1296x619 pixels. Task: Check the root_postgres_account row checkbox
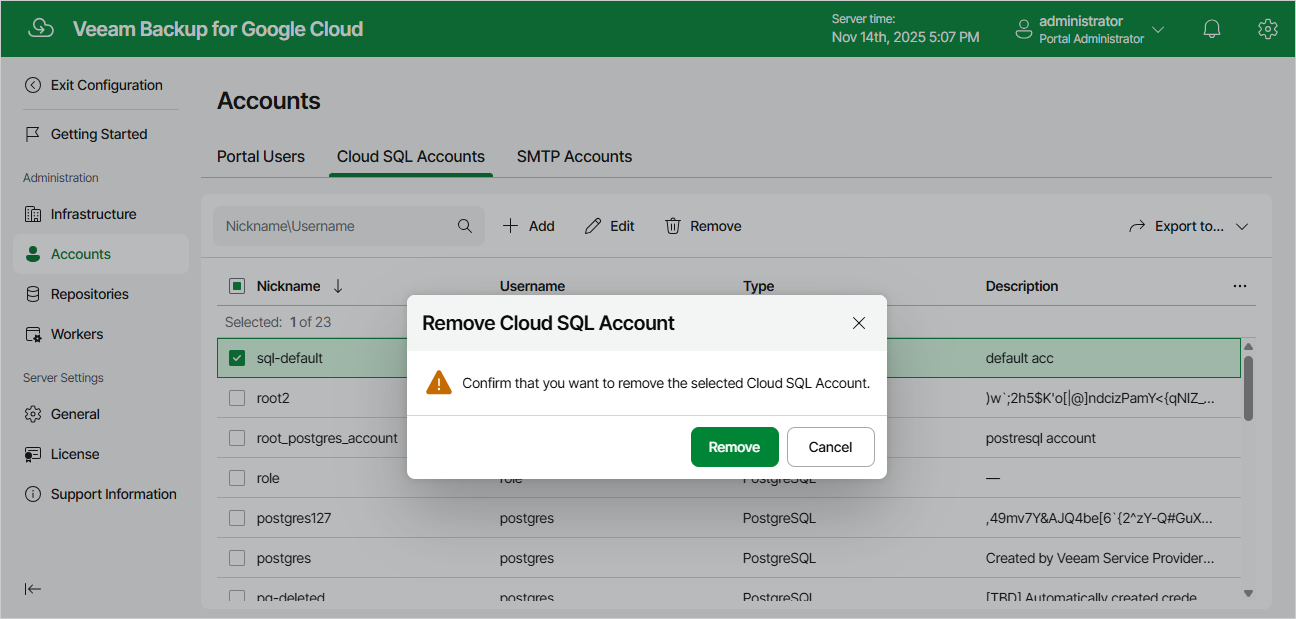(237, 438)
